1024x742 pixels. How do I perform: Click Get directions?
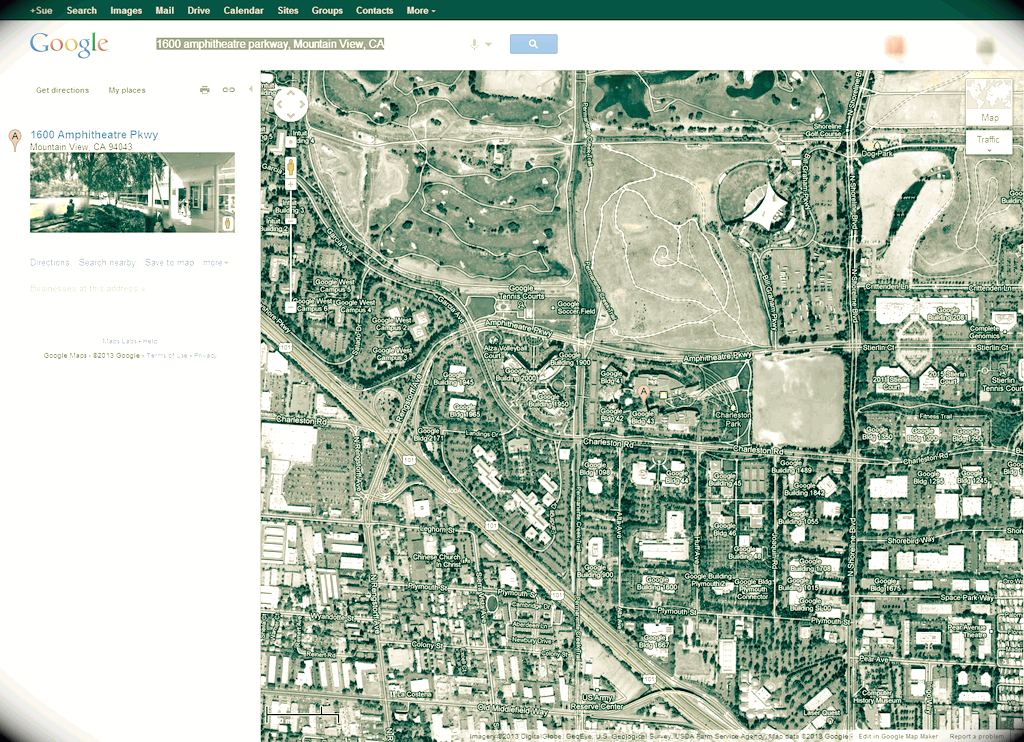click(x=63, y=90)
